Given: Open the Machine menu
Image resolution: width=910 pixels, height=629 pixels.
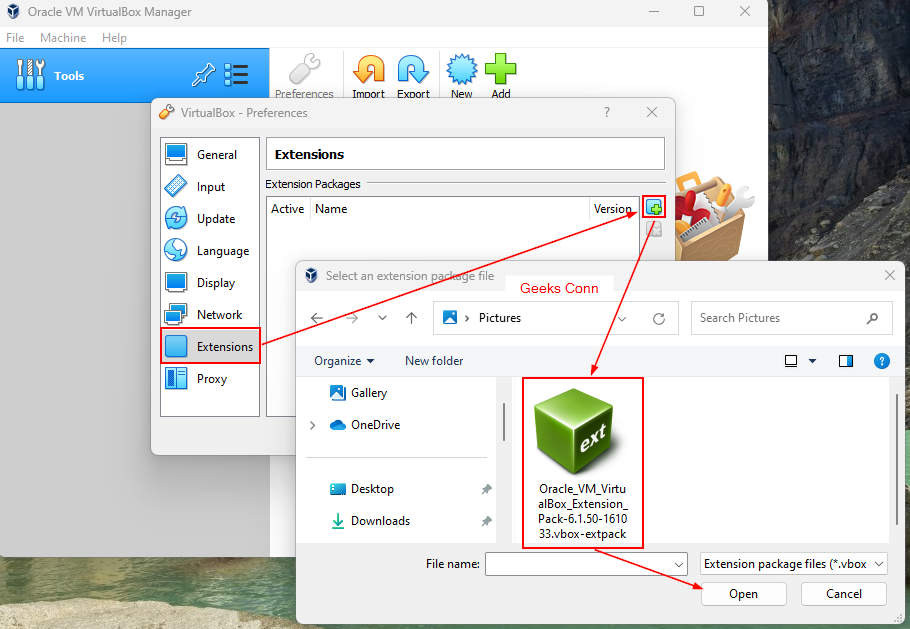Looking at the screenshot, I should point(63,37).
